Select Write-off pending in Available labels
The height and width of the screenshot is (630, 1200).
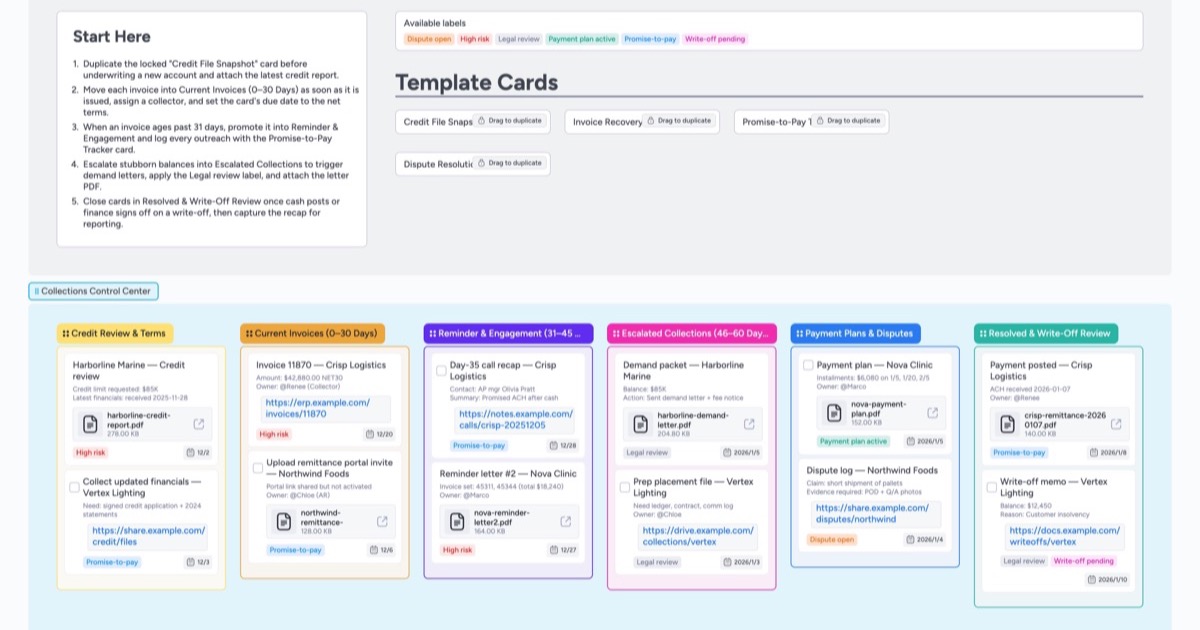[x=715, y=39]
